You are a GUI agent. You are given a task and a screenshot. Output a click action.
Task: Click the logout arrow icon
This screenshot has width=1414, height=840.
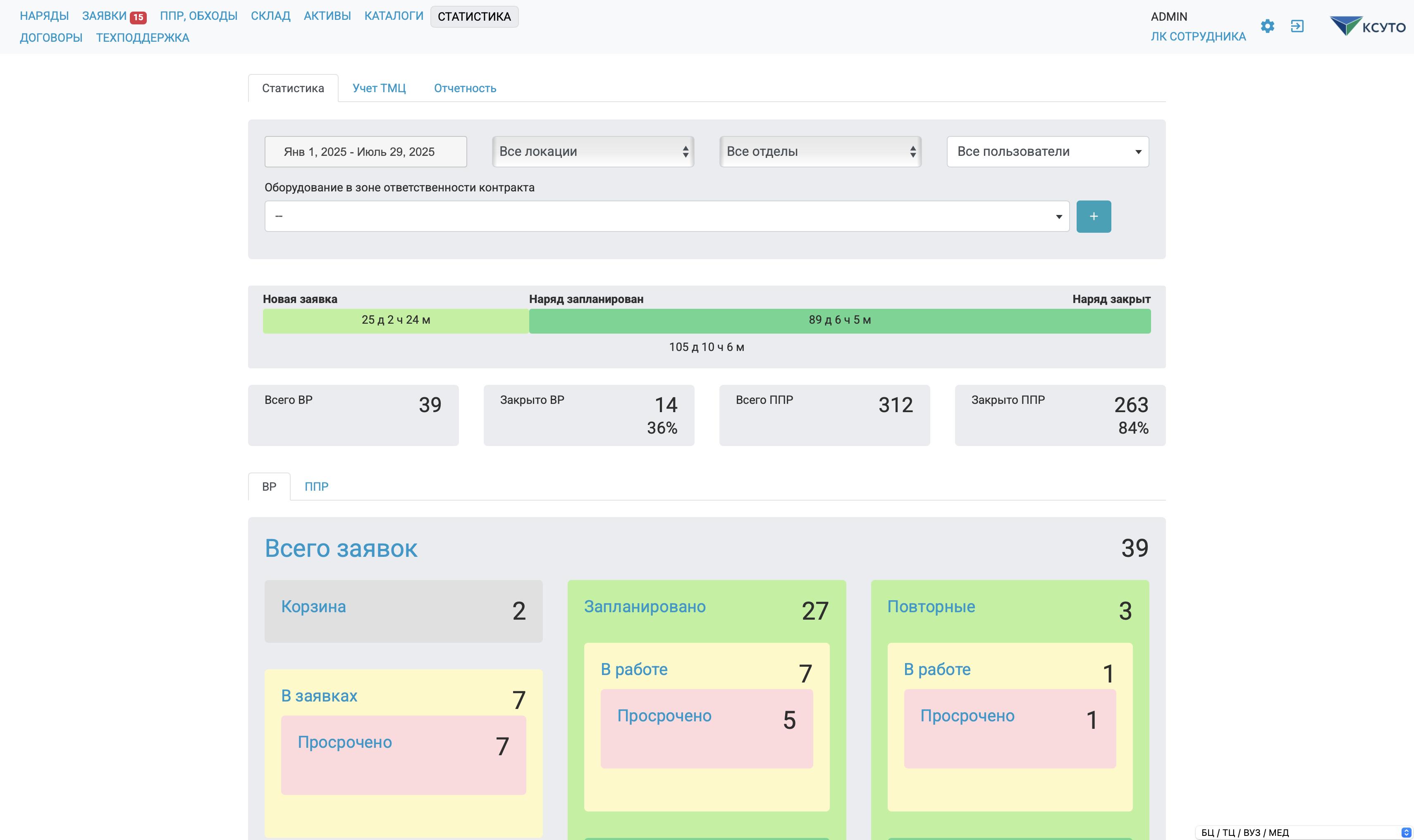pos(1297,26)
